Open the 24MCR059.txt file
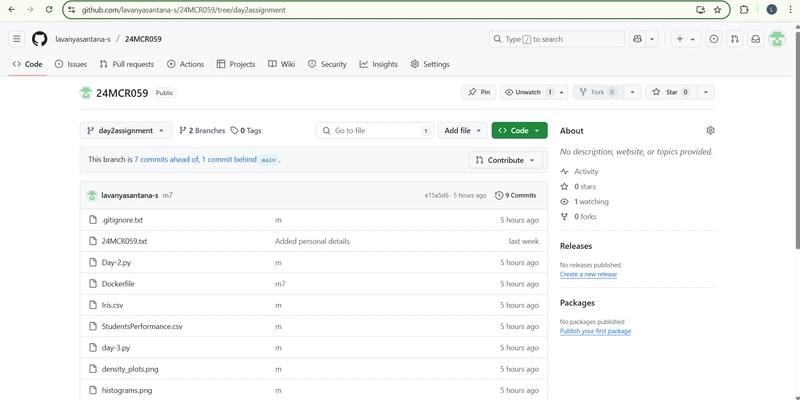The width and height of the screenshot is (800, 400). [x=124, y=241]
